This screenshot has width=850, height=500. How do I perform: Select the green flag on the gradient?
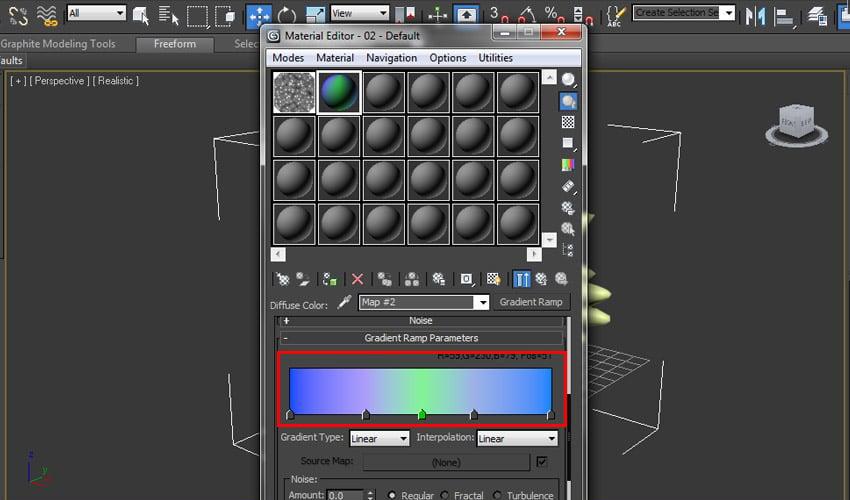click(422, 415)
